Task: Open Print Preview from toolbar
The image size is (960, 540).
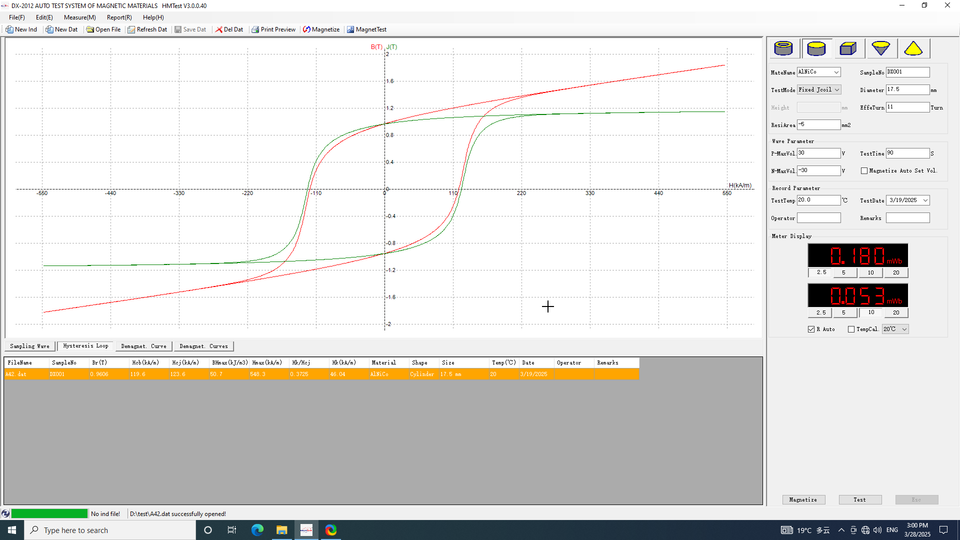Action: point(274,29)
